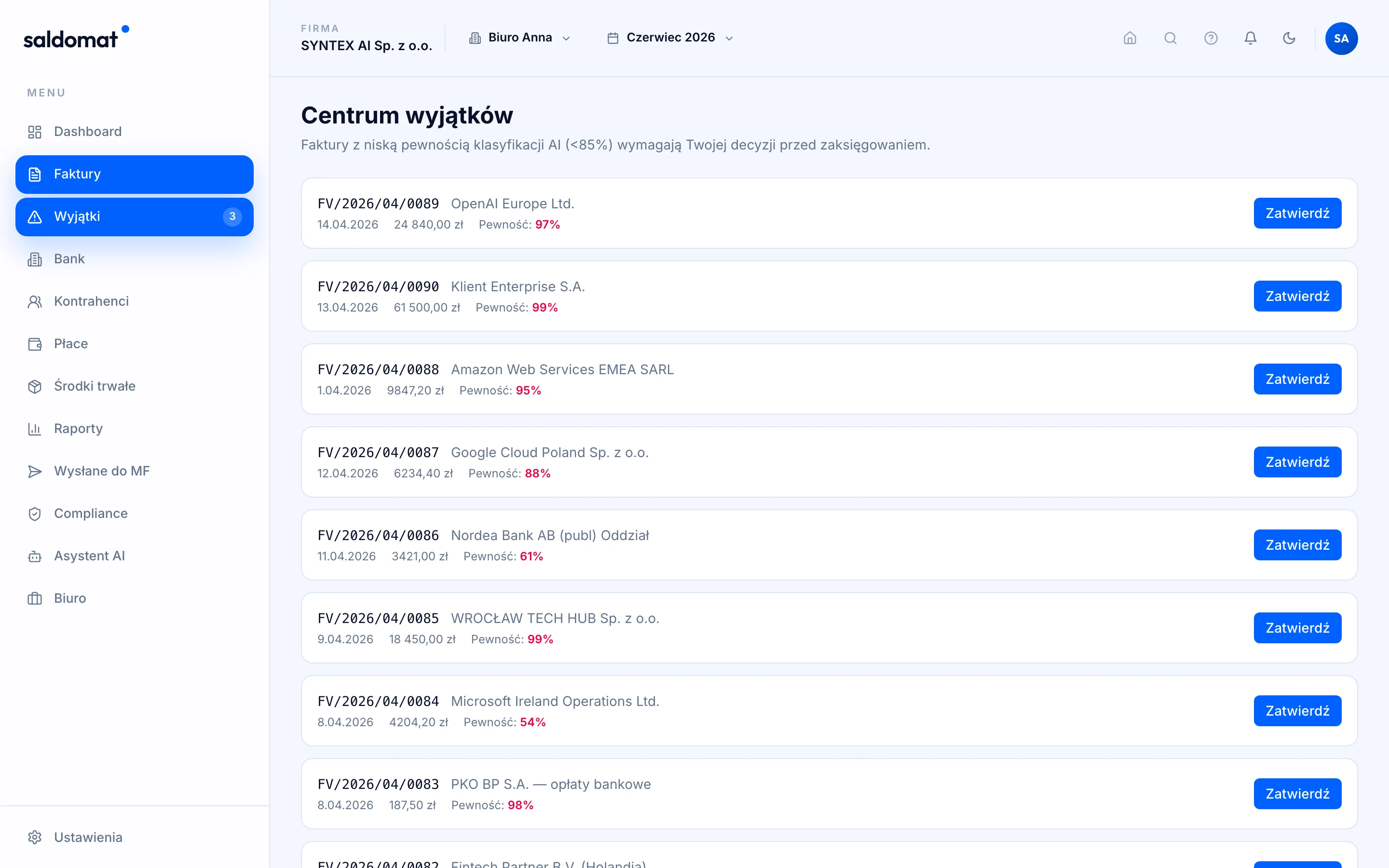Viewport: 1389px width, 868px height.
Task: Click the Raporty bar chart icon
Action: (x=34, y=429)
